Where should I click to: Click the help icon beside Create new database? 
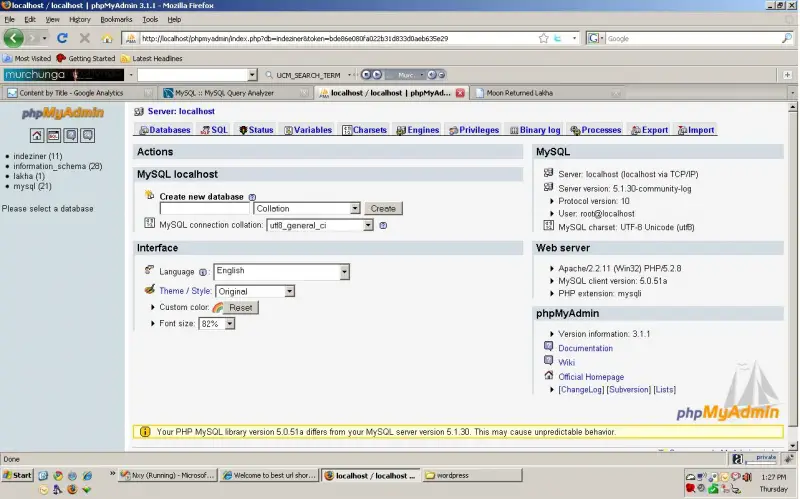(x=252, y=197)
